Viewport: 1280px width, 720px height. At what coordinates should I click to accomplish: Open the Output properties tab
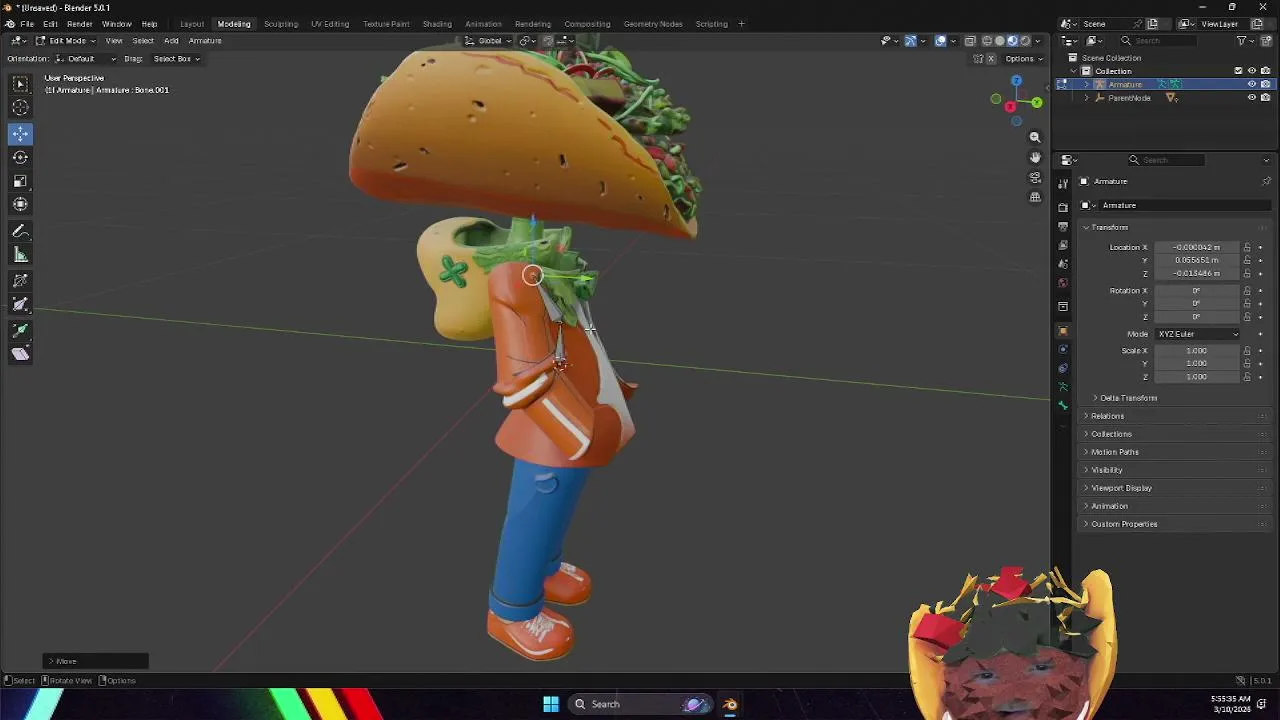[x=1063, y=227]
